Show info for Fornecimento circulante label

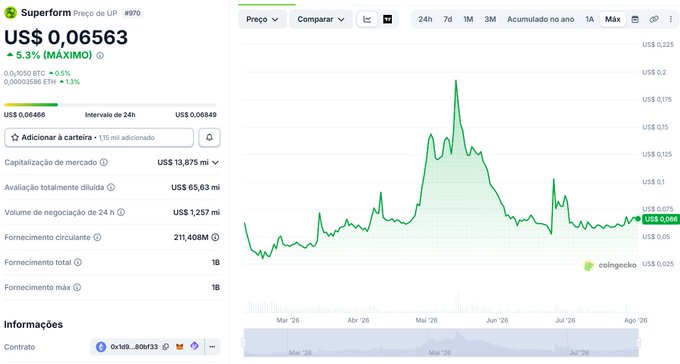[x=97, y=237]
